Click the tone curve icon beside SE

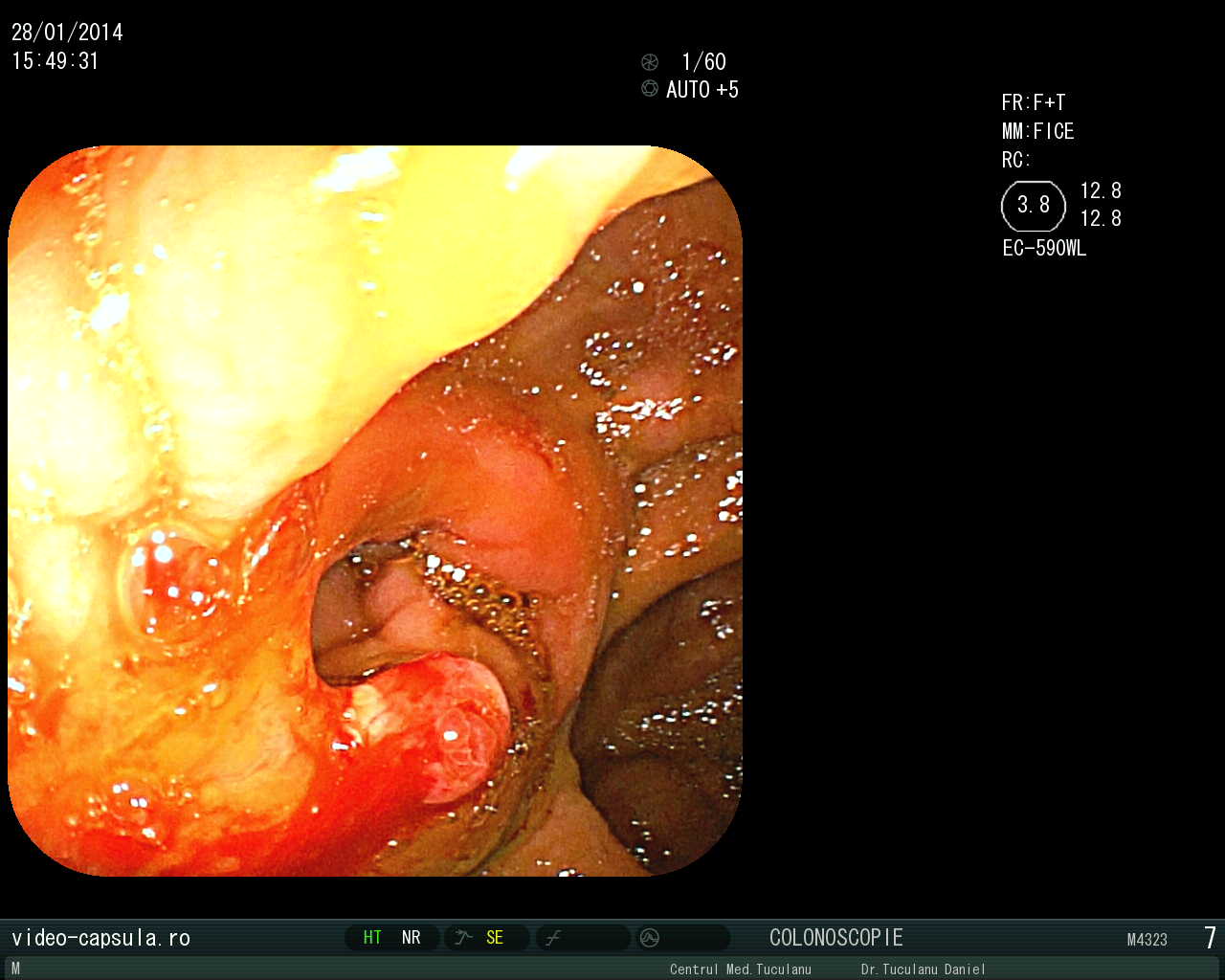464,938
